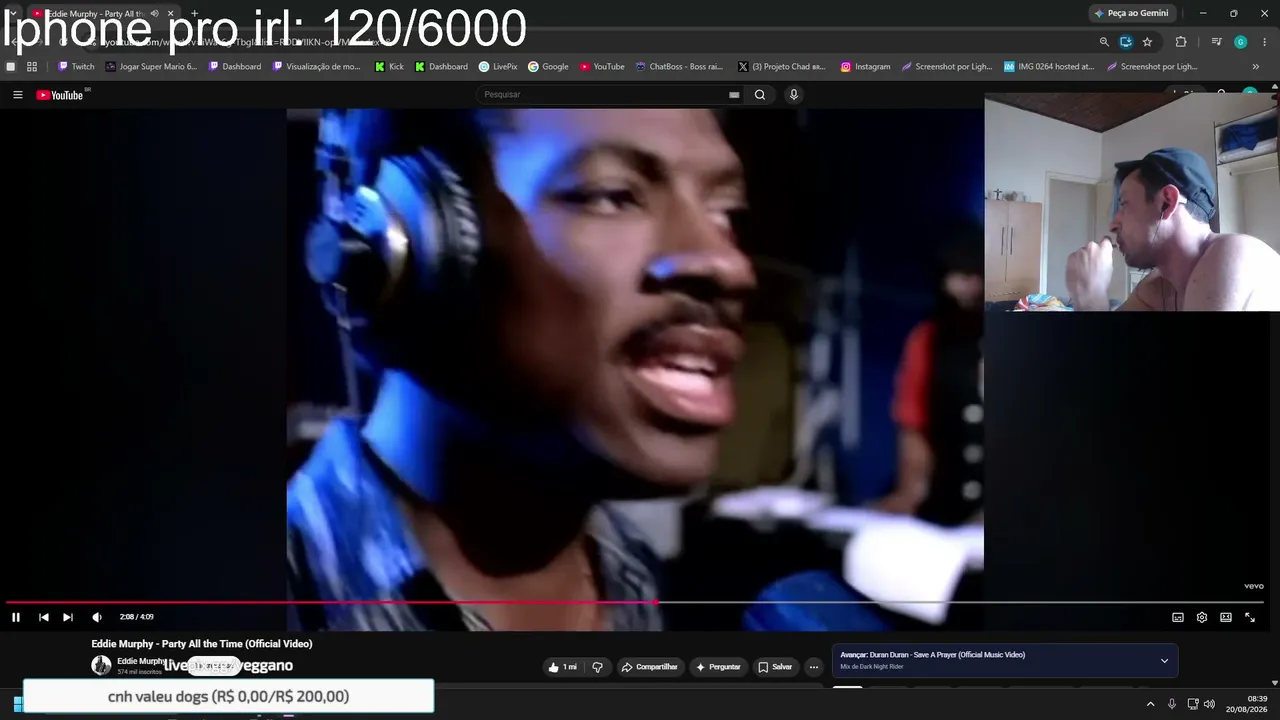The image size is (1280, 720).
Task: Open the taskbar speaker volume icon
Action: (1209, 704)
